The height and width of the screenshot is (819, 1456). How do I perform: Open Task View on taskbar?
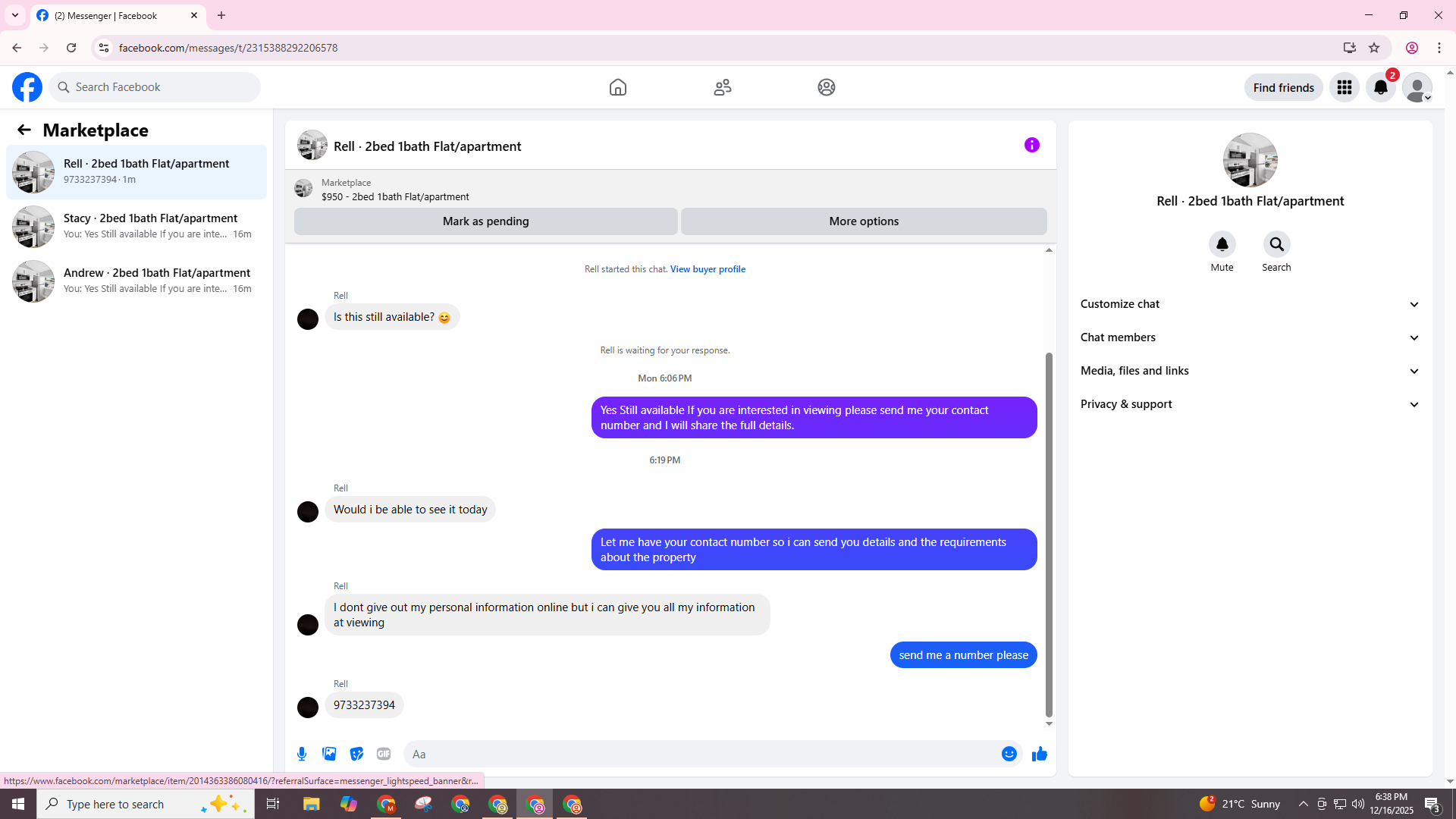273,804
